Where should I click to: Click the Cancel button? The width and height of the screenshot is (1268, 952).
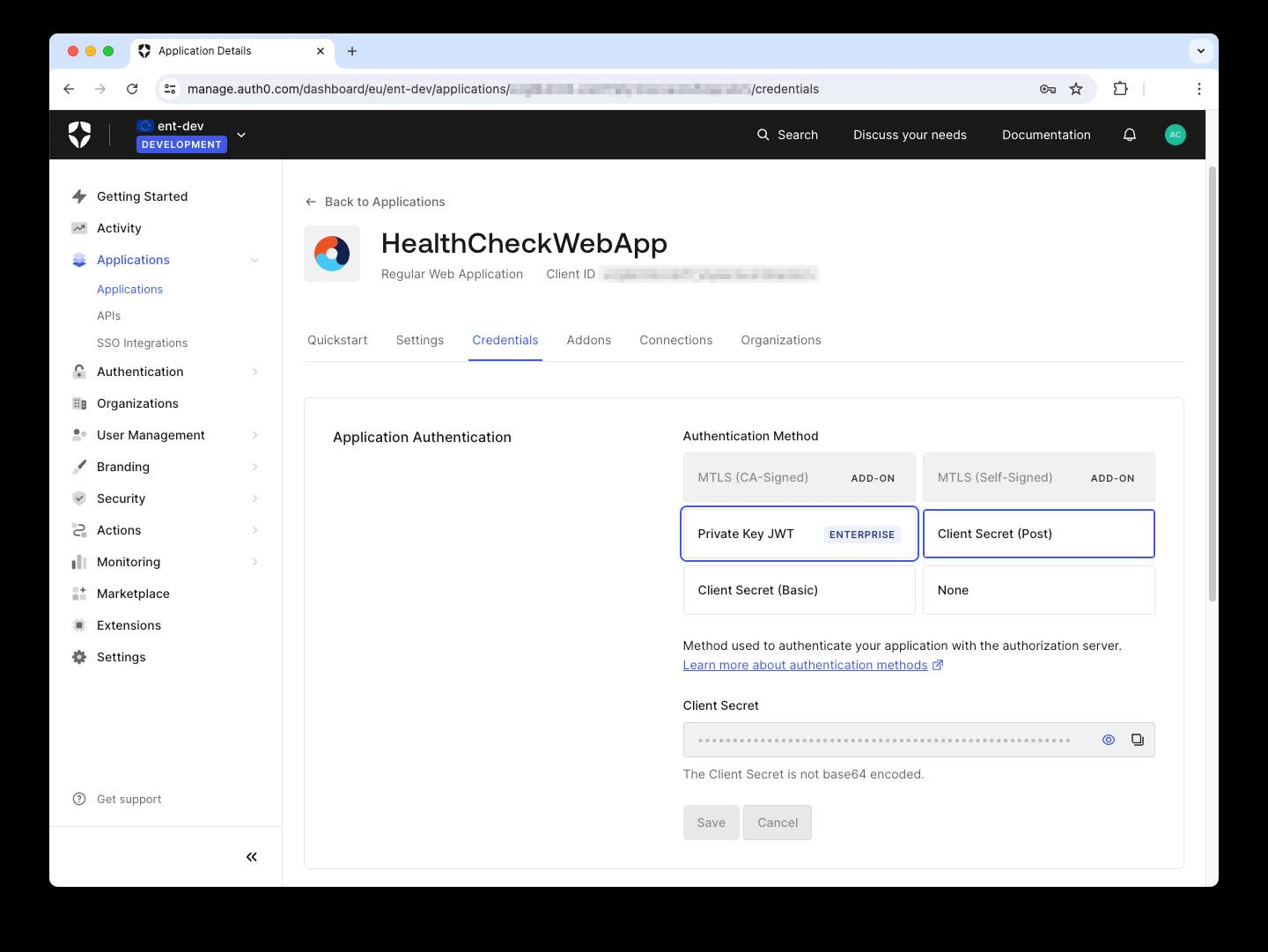(x=778, y=823)
